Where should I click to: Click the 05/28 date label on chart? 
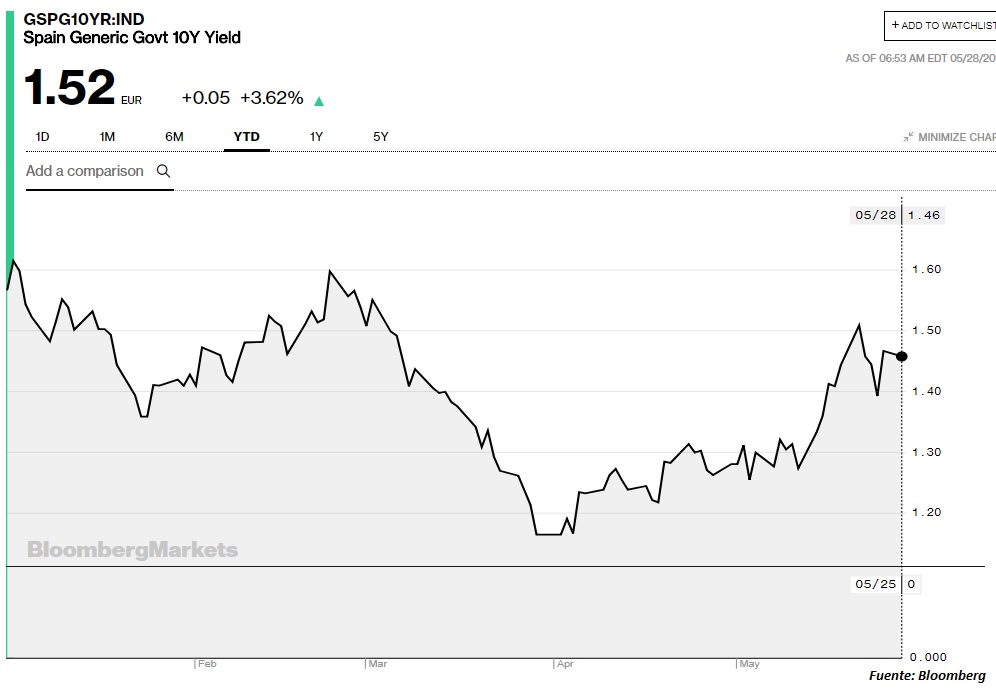[874, 215]
